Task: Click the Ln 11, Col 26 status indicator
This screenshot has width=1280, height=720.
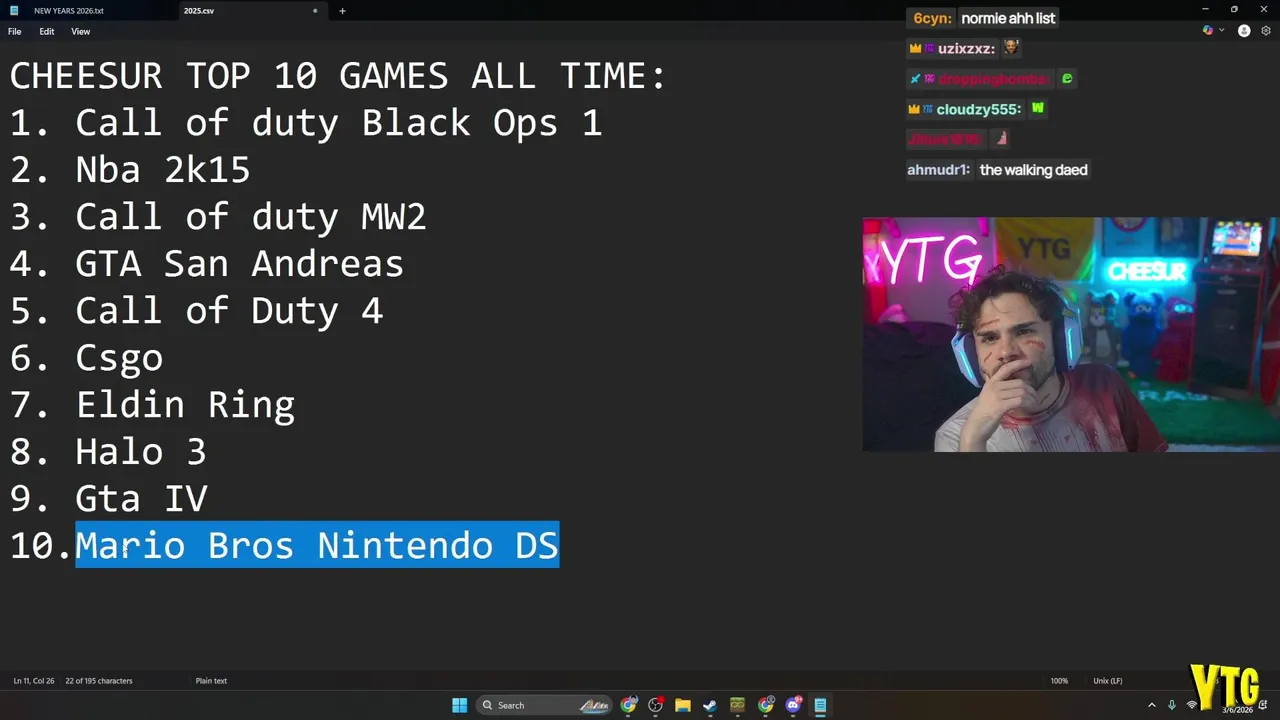Action: [34, 681]
